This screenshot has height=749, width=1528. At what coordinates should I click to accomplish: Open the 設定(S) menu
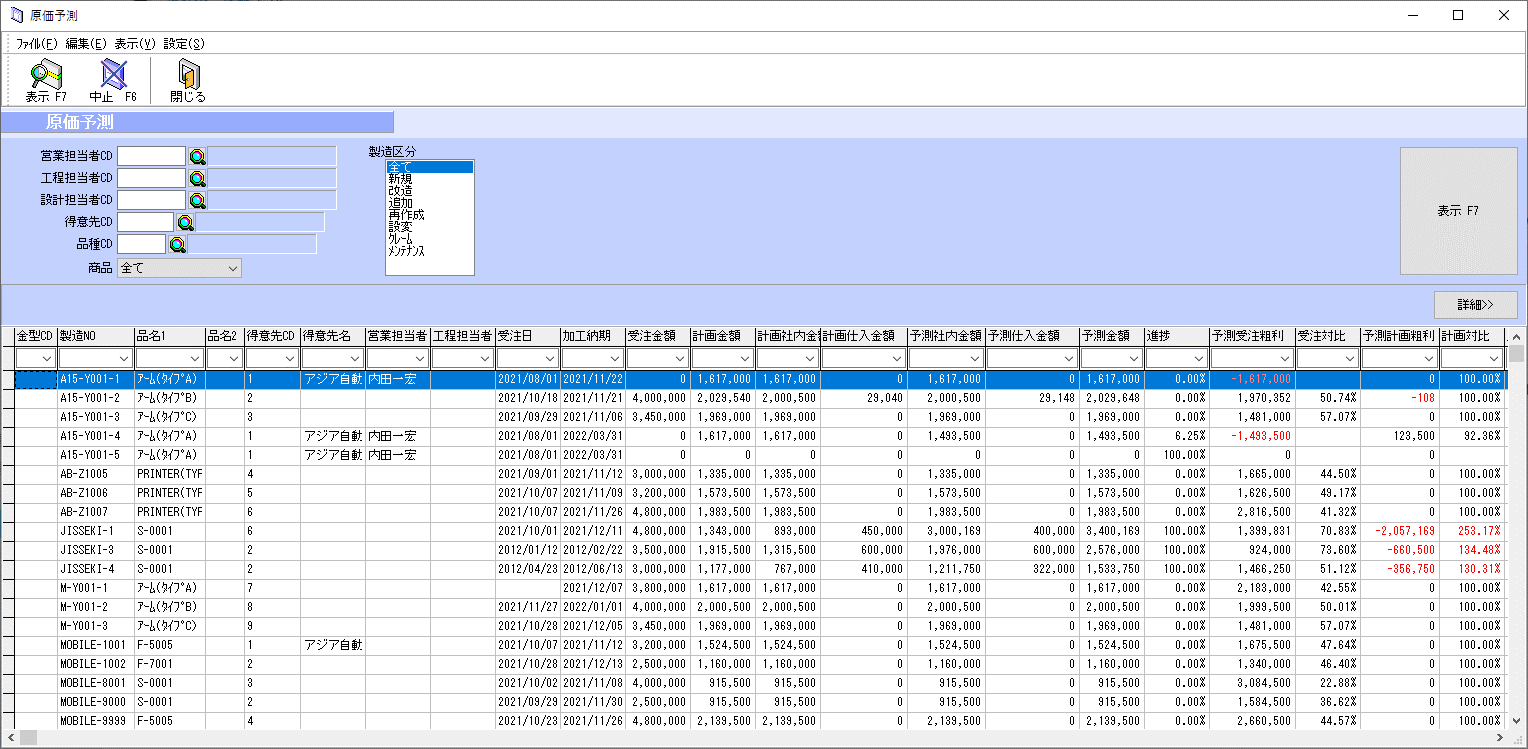[x=184, y=44]
